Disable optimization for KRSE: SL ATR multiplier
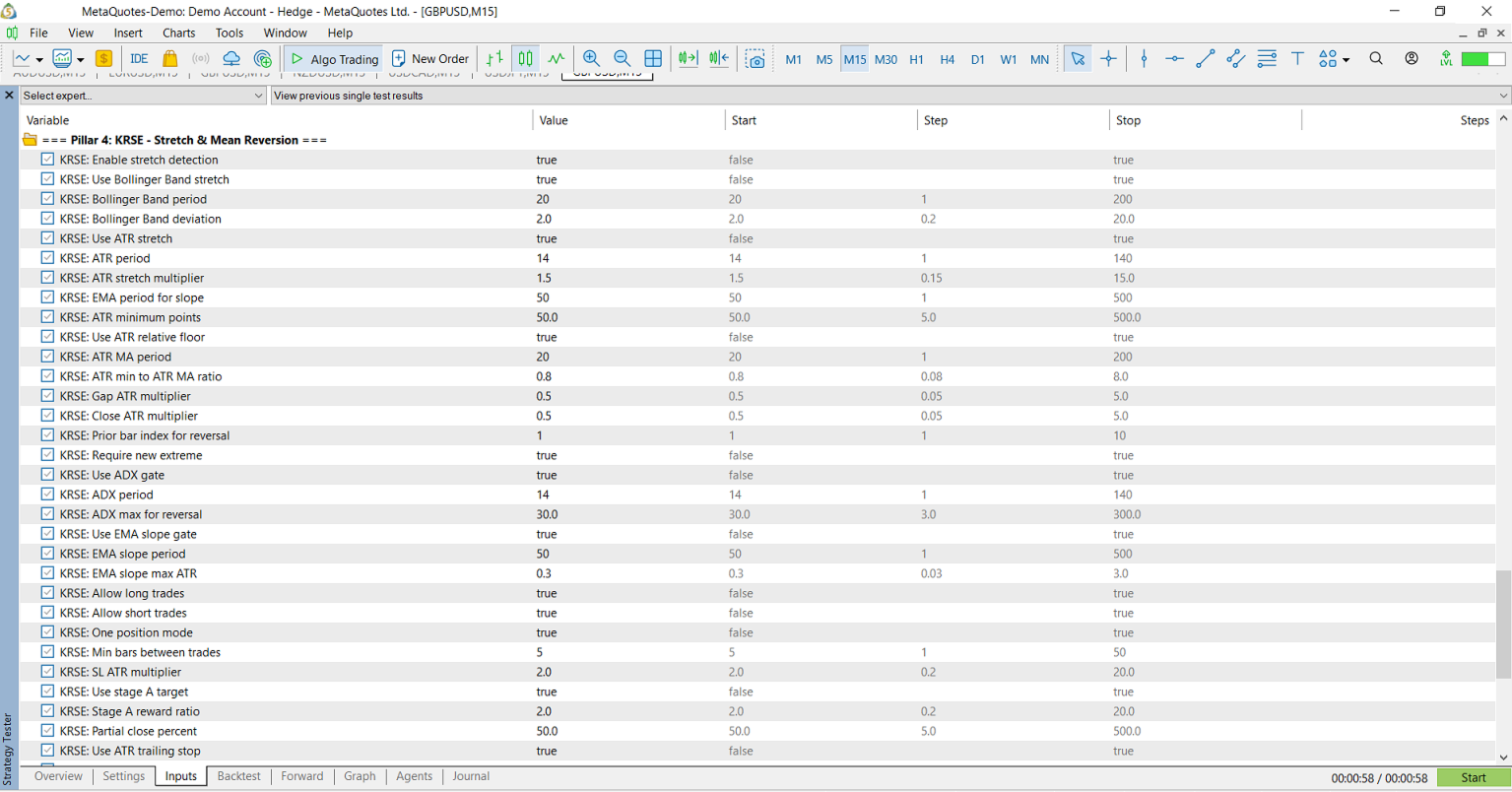1512x792 pixels. point(47,672)
